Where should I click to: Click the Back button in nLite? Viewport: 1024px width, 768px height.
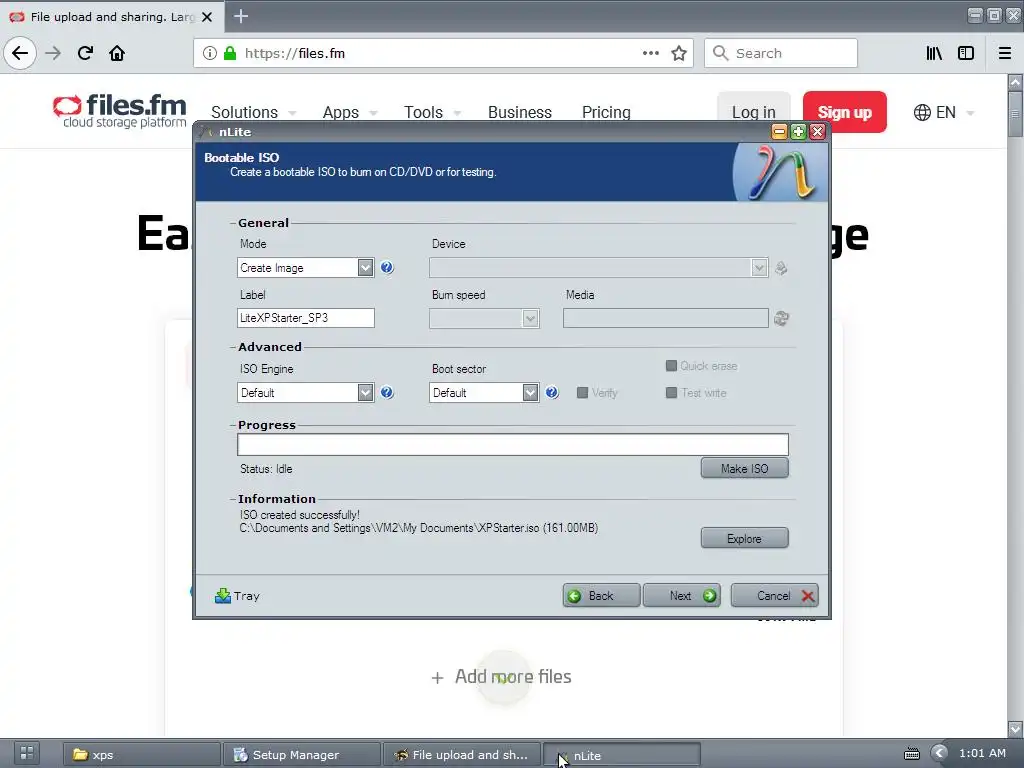601,596
